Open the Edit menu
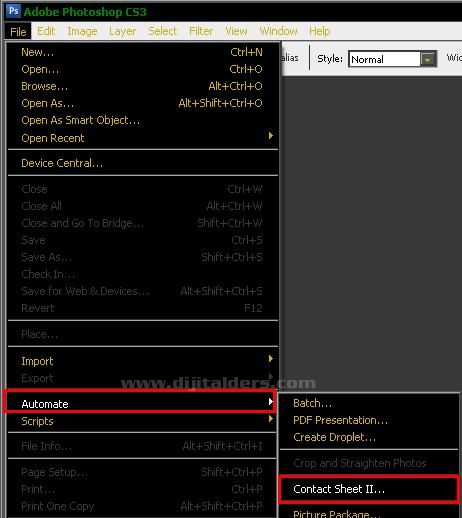Viewport: 462px width, 518px height. point(46,31)
